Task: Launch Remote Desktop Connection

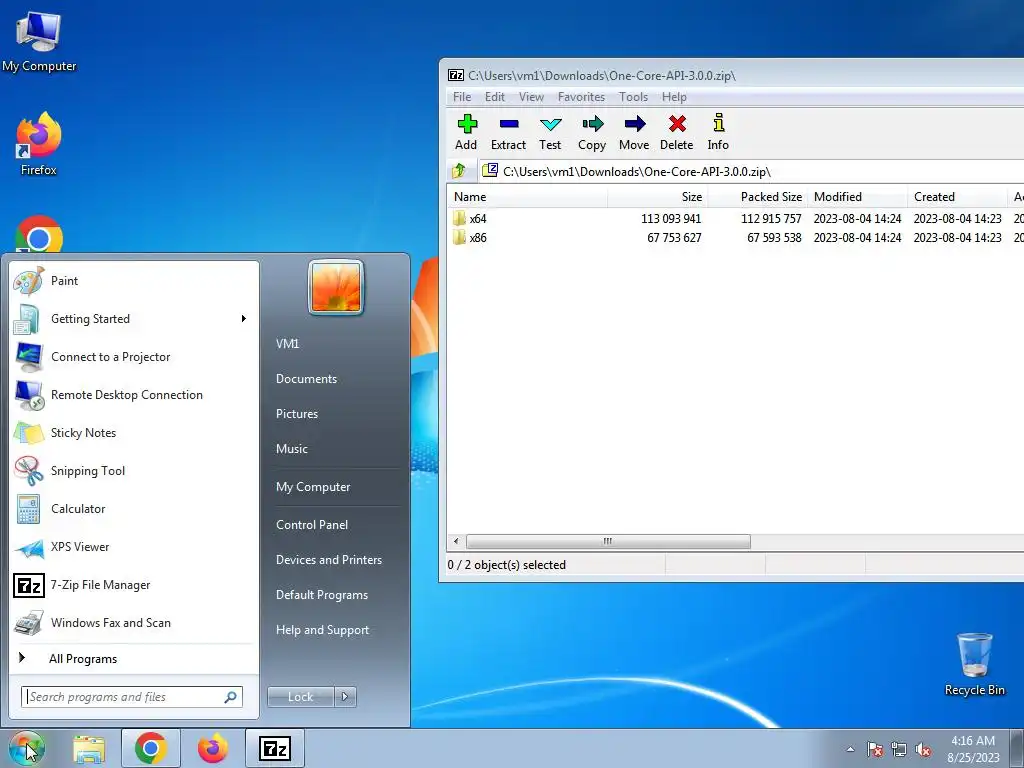Action: pyautogui.click(x=133, y=394)
